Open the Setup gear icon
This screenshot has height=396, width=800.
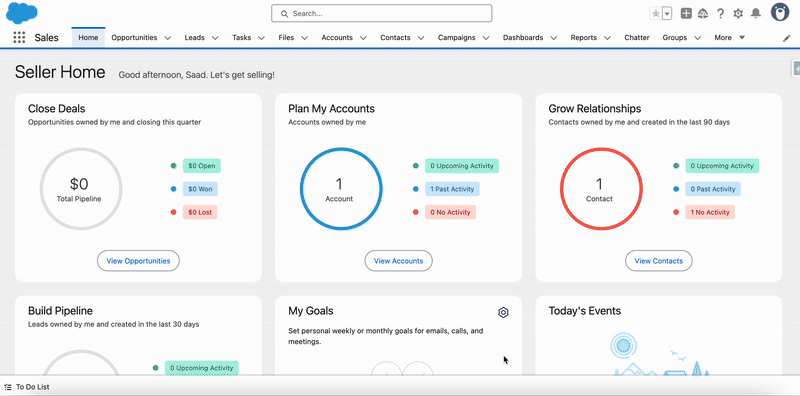pyautogui.click(x=738, y=13)
